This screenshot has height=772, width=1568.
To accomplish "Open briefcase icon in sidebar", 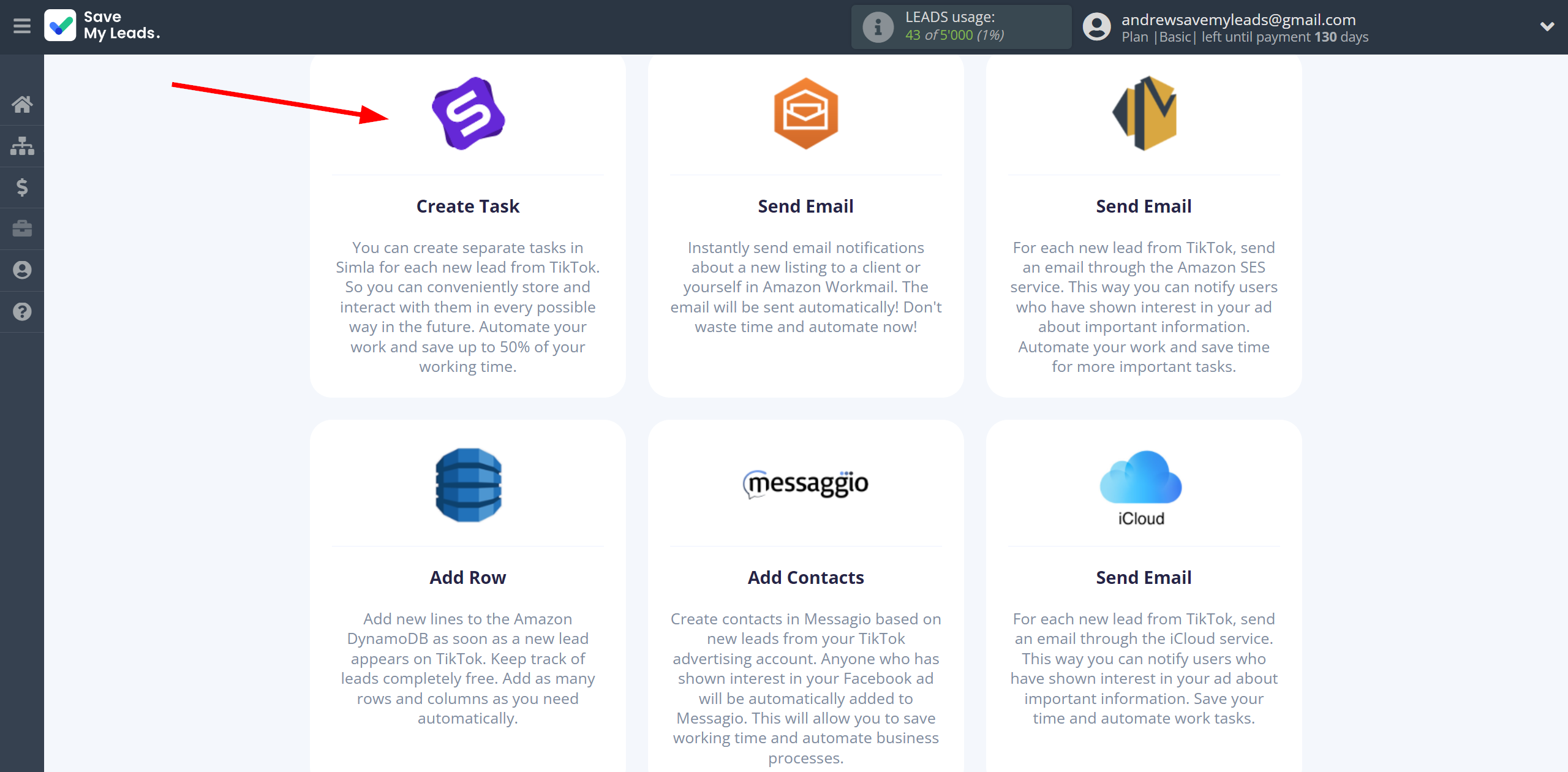I will pos(22,229).
